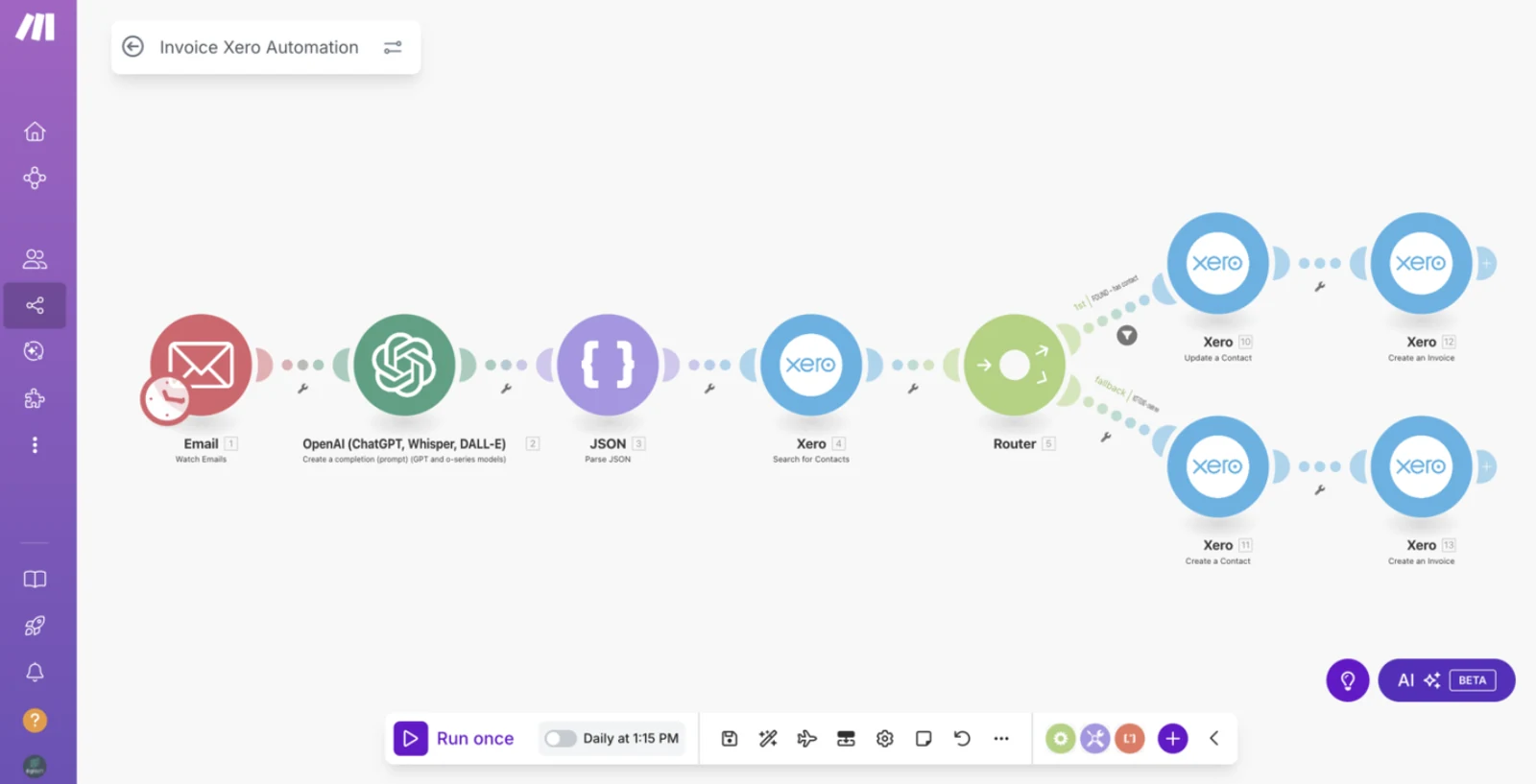
Task: Click wrench after Update a Contact module
Action: 1320,287
